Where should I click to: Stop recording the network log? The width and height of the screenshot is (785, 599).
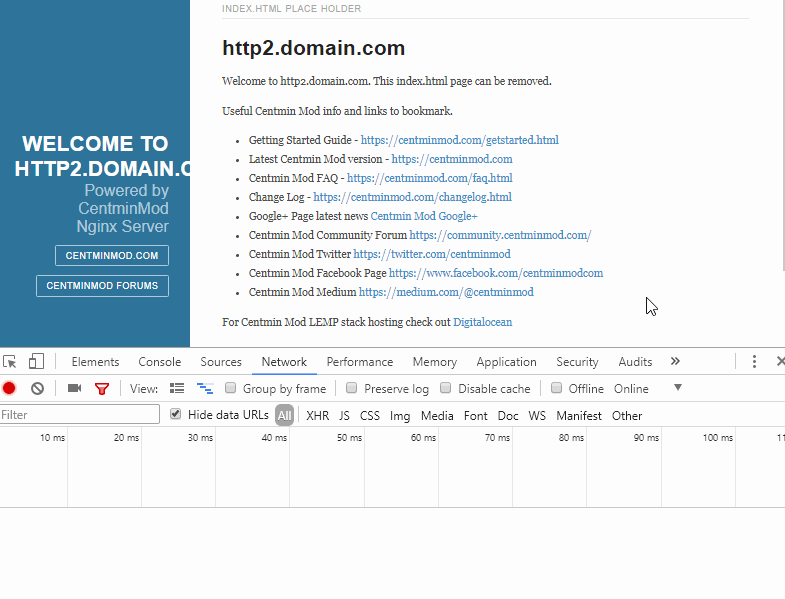[x=9, y=388]
